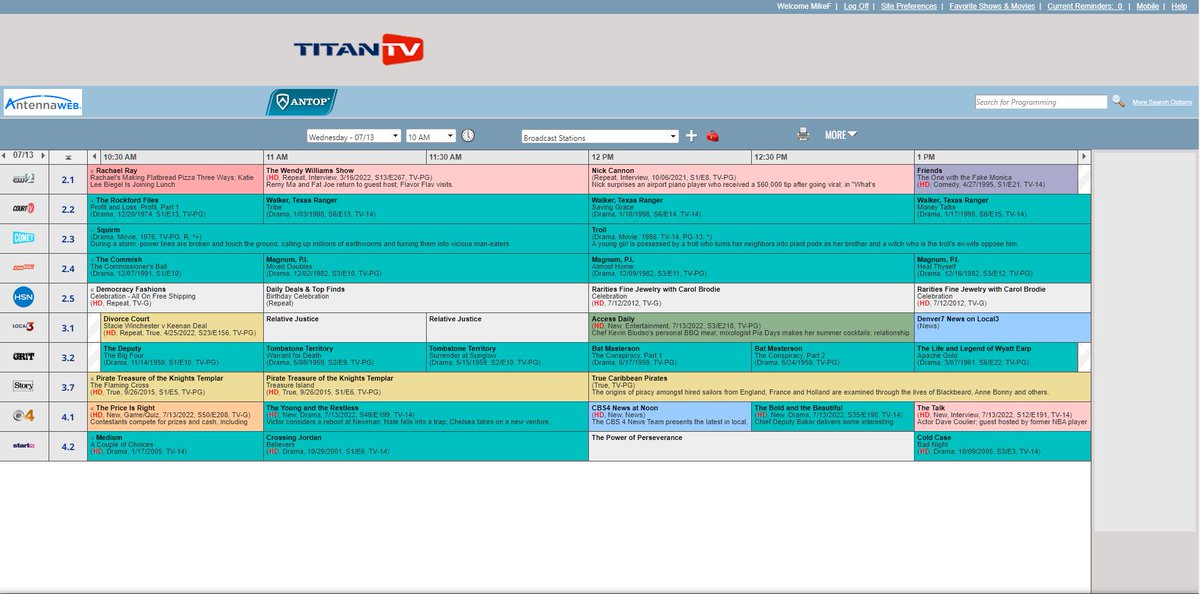Open the Mobile link

click(x=1148, y=6)
